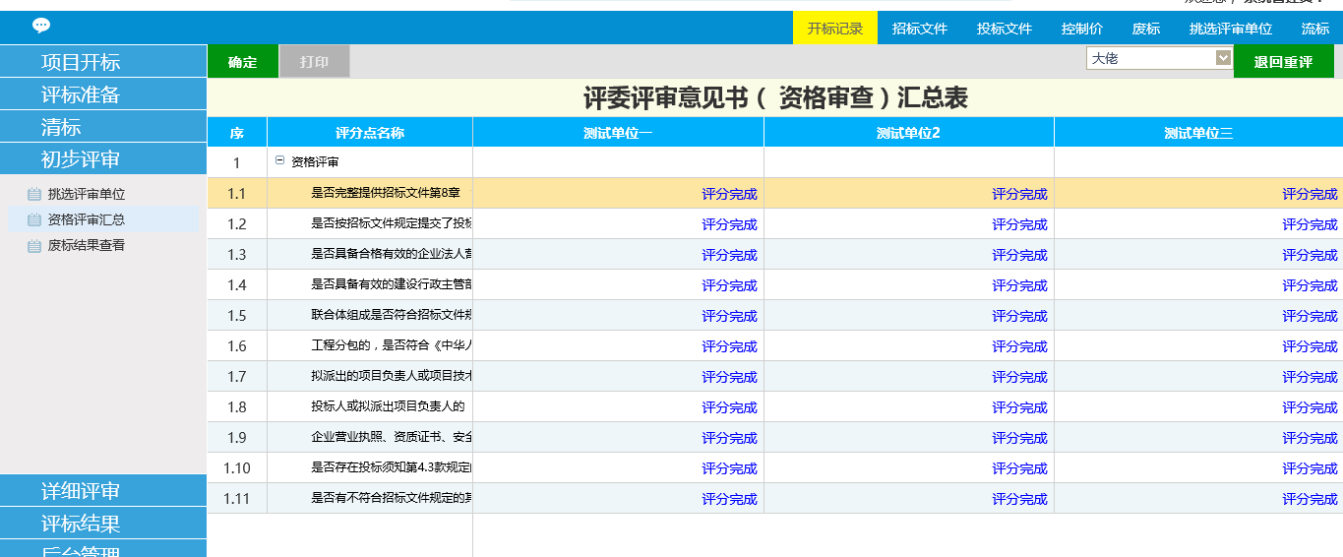1343x557 pixels.
Task: Open the 大佬 reviewer dropdown
Action: 1222,59
